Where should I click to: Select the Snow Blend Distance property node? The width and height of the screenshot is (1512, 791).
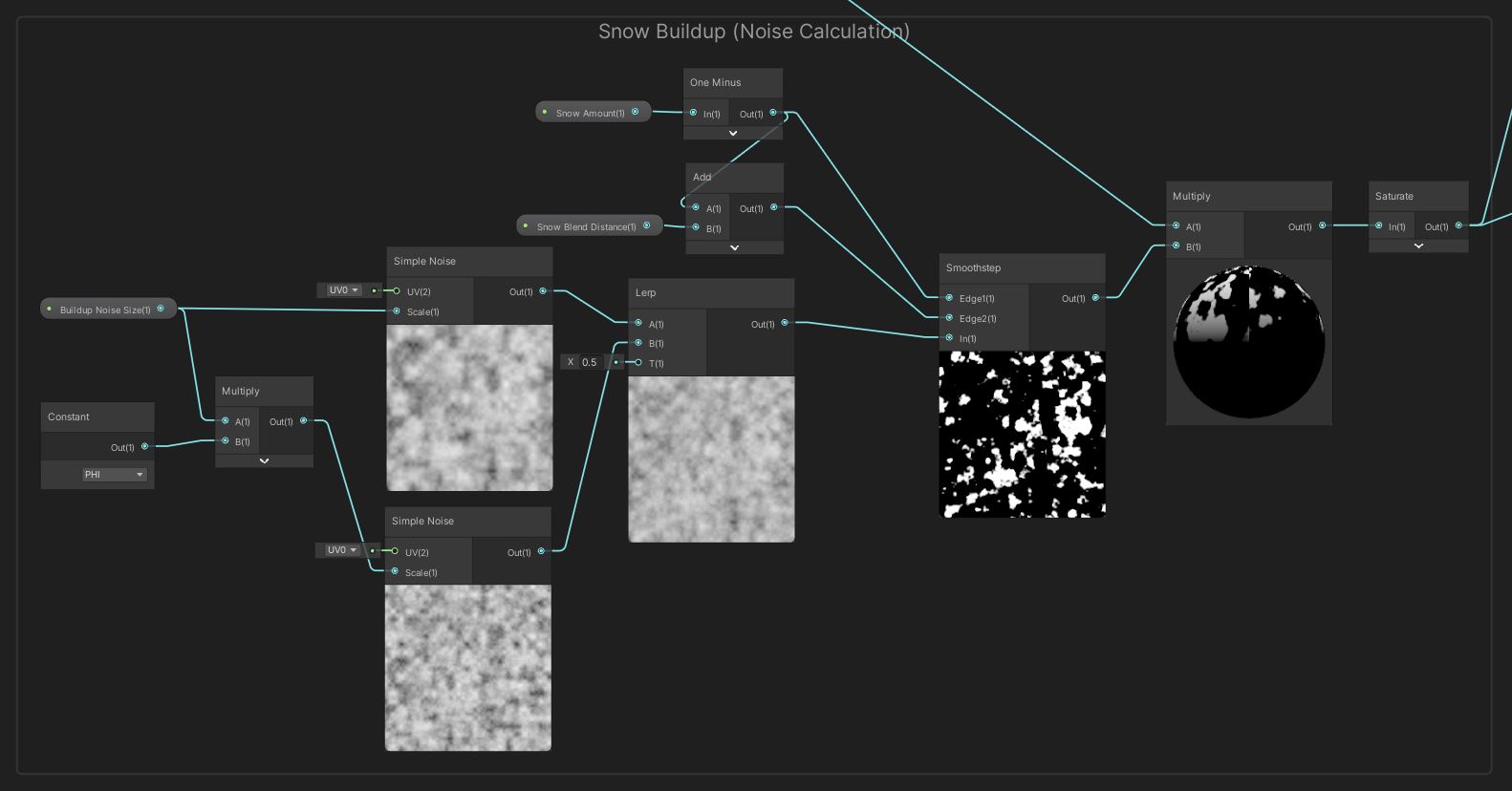[585, 226]
